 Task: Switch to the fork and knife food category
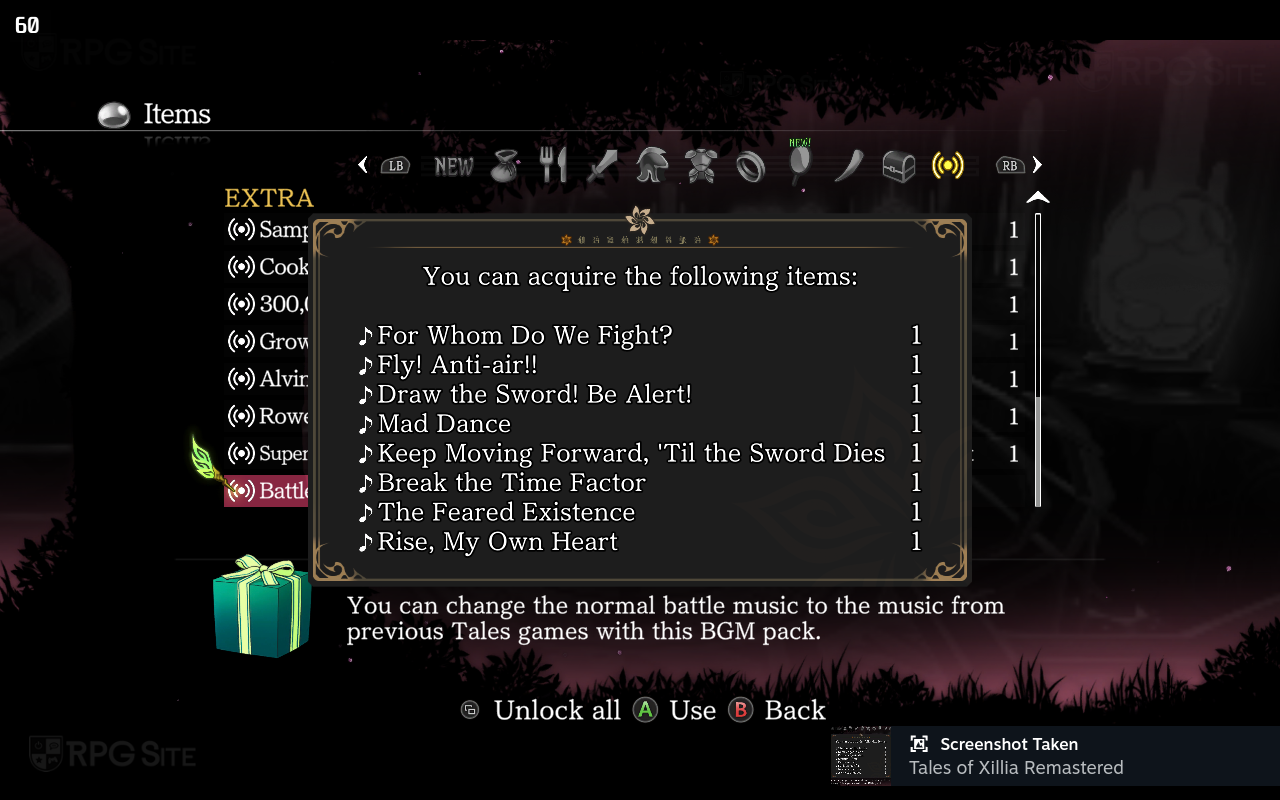point(553,165)
